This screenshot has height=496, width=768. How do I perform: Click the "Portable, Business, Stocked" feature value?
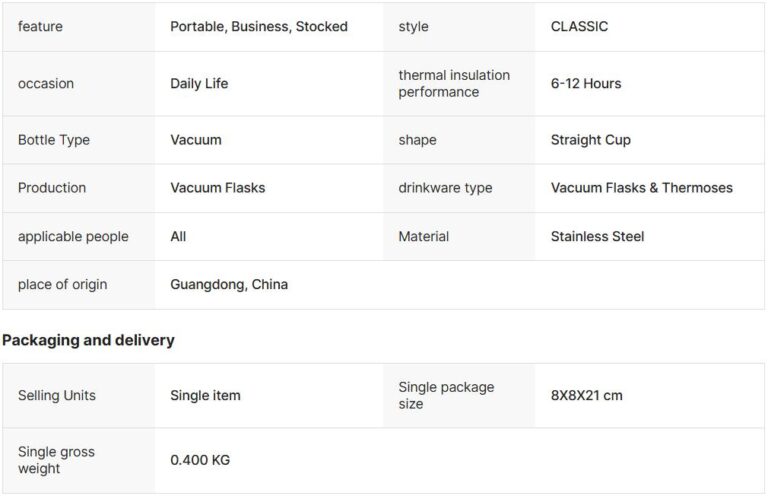(259, 27)
